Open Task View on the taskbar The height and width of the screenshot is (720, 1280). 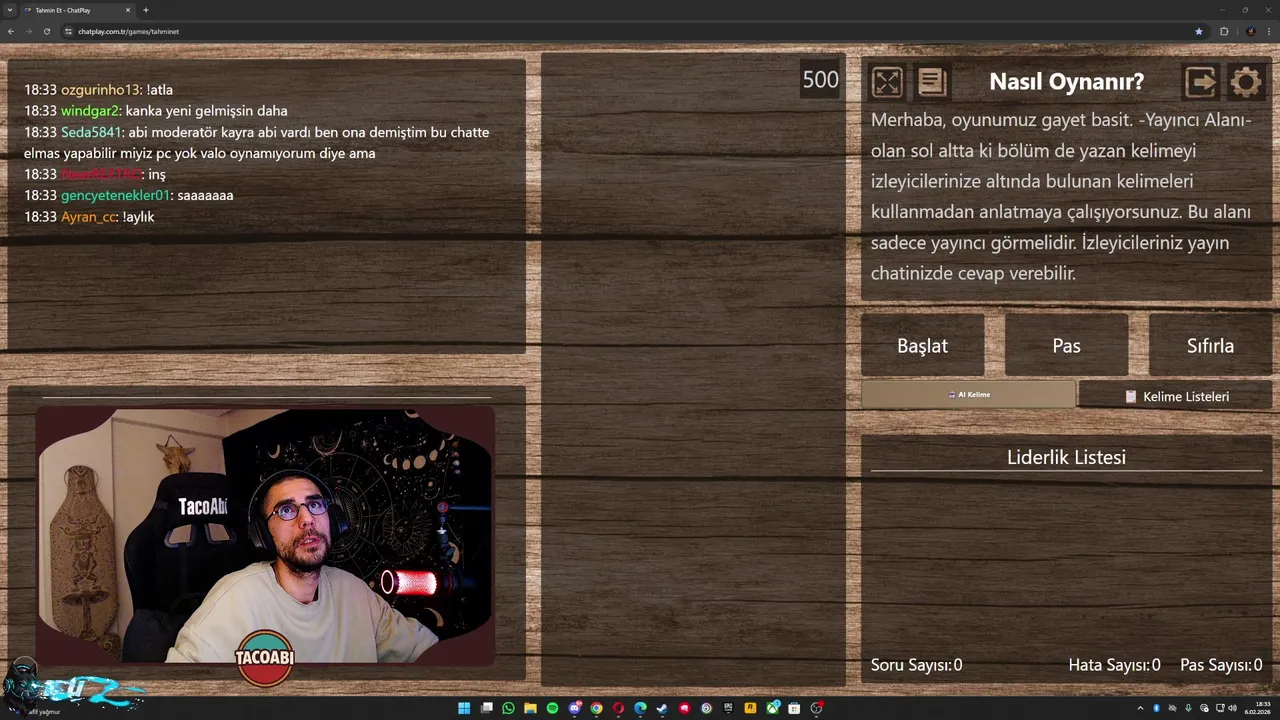[486, 708]
